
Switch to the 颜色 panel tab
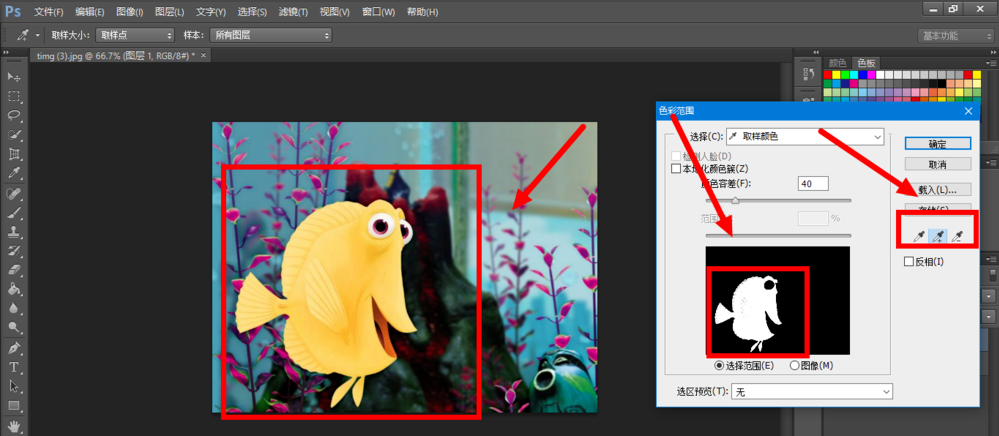tap(837, 62)
